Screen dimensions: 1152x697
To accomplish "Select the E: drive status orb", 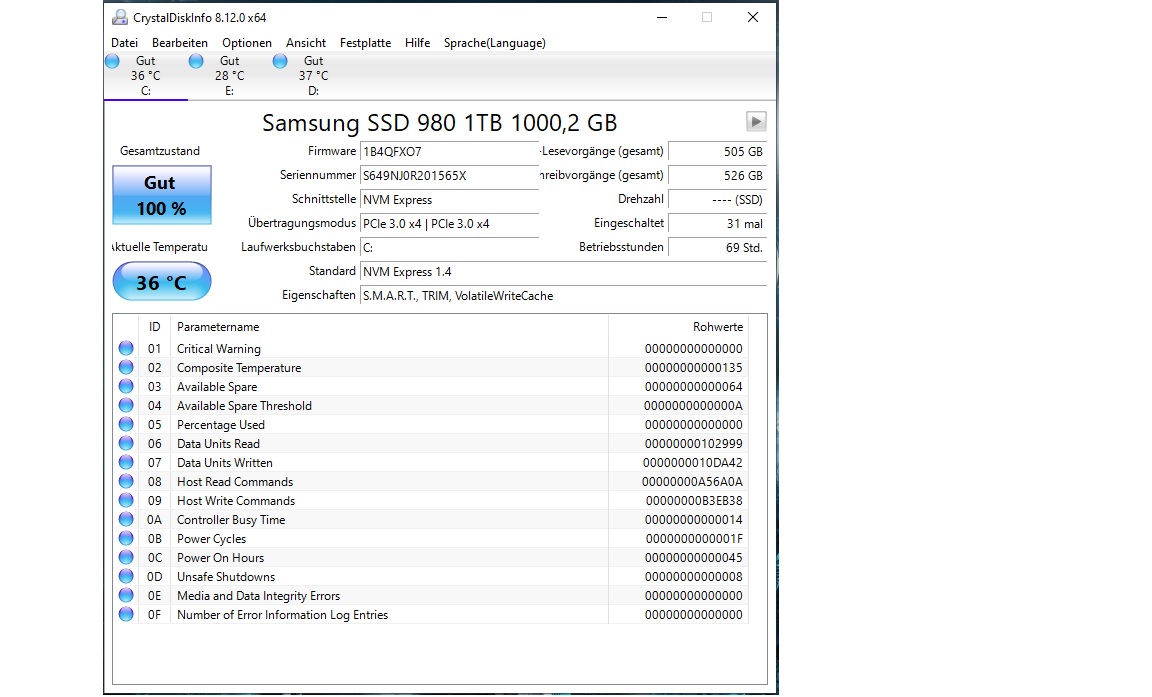I will pyautogui.click(x=196, y=61).
